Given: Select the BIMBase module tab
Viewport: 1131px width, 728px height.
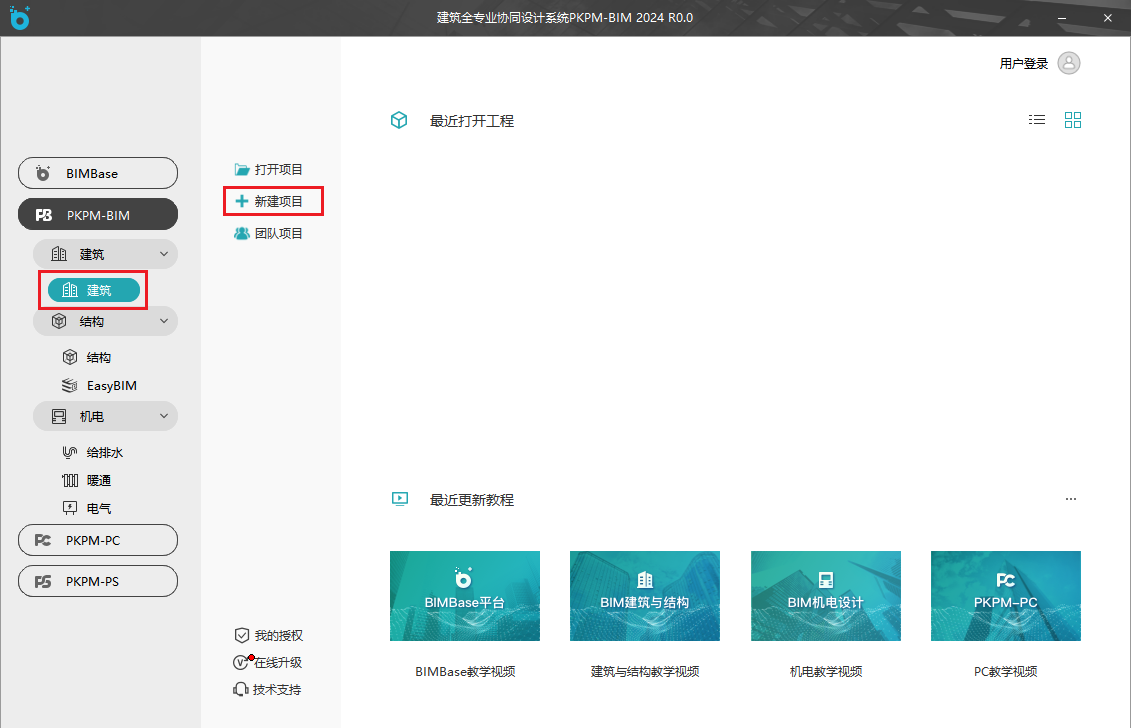Looking at the screenshot, I should (x=98, y=173).
